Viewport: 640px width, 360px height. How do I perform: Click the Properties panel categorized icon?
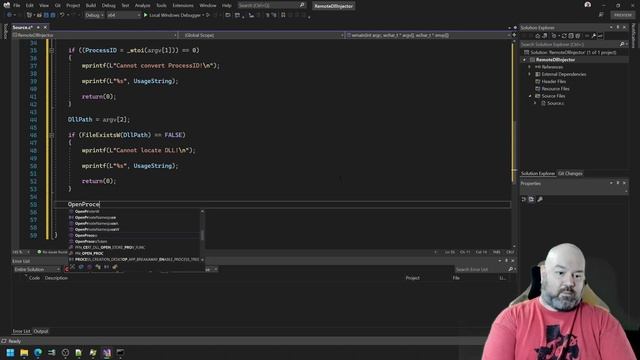(524, 200)
